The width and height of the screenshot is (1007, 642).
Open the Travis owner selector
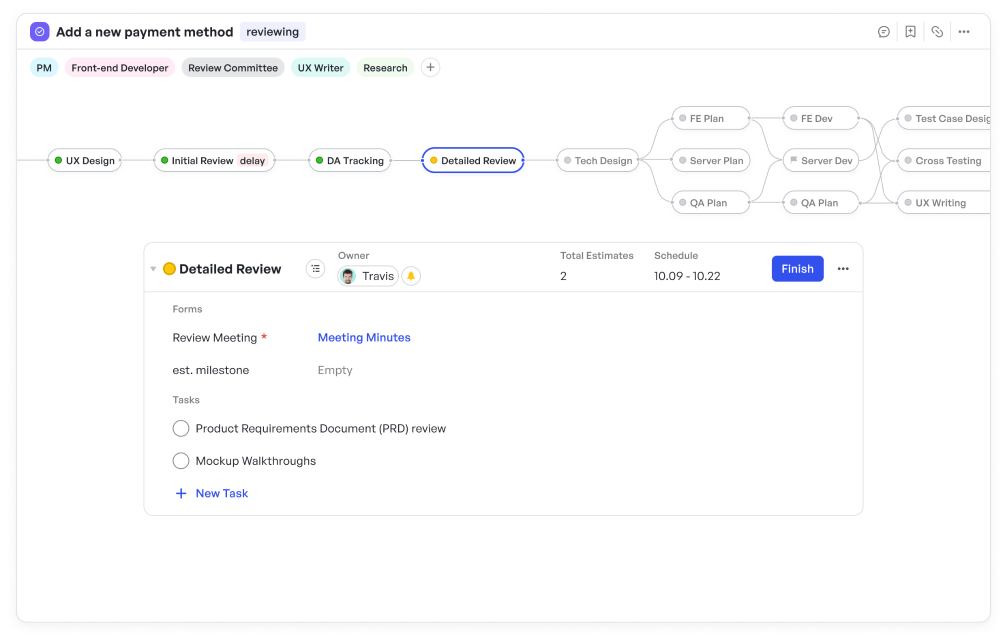(368, 276)
